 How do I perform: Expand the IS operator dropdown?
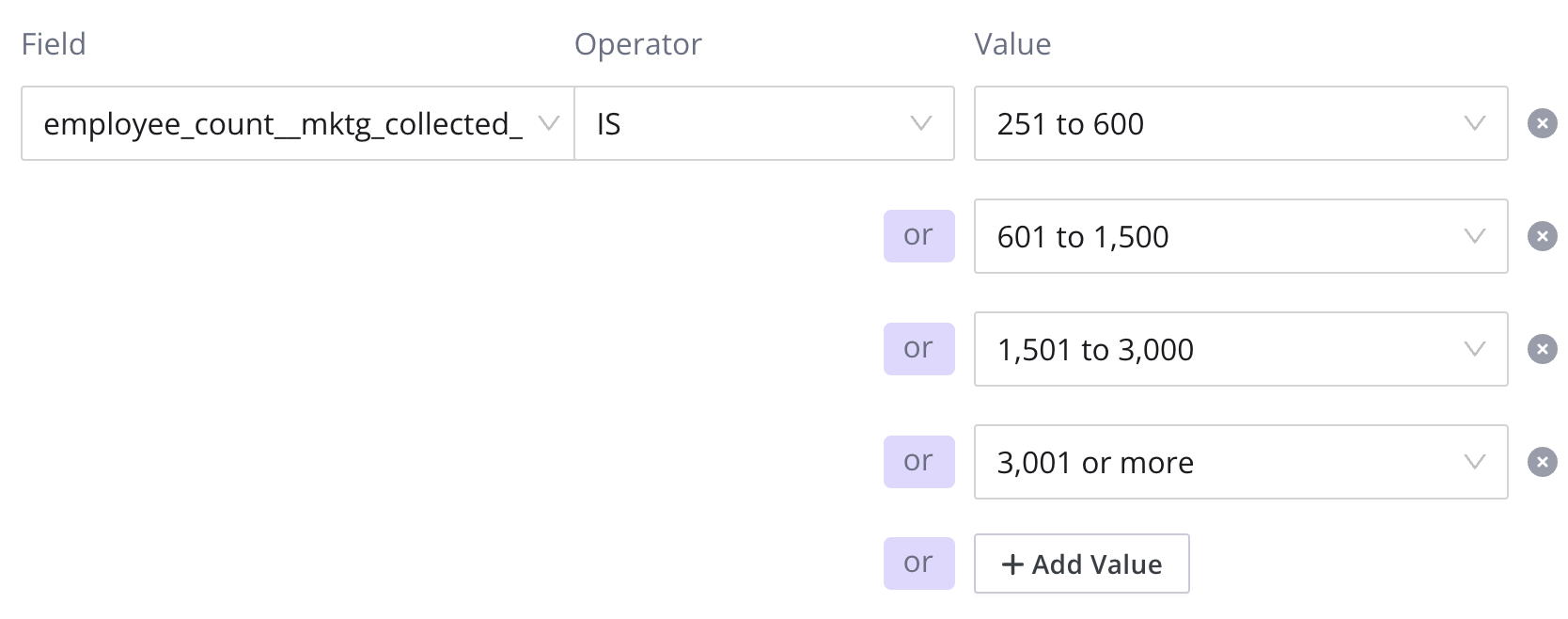point(763,123)
